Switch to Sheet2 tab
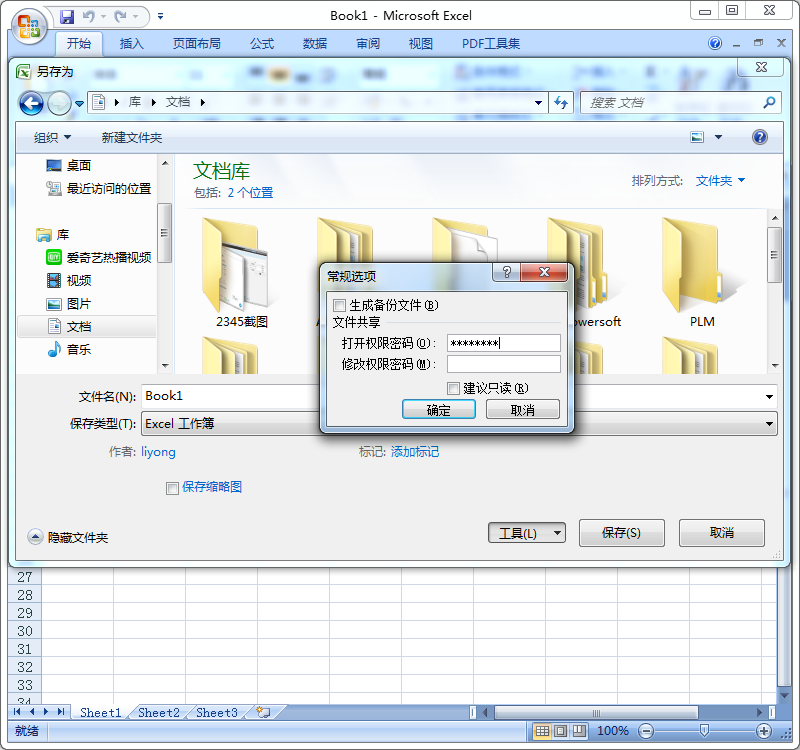Image resolution: width=800 pixels, height=750 pixels. tap(159, 713)
